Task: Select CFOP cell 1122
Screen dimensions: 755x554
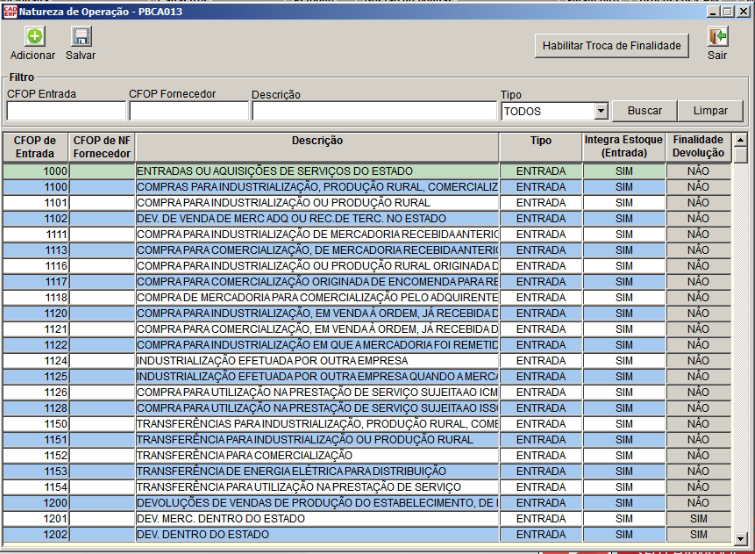Action: [x=36, y=345]
